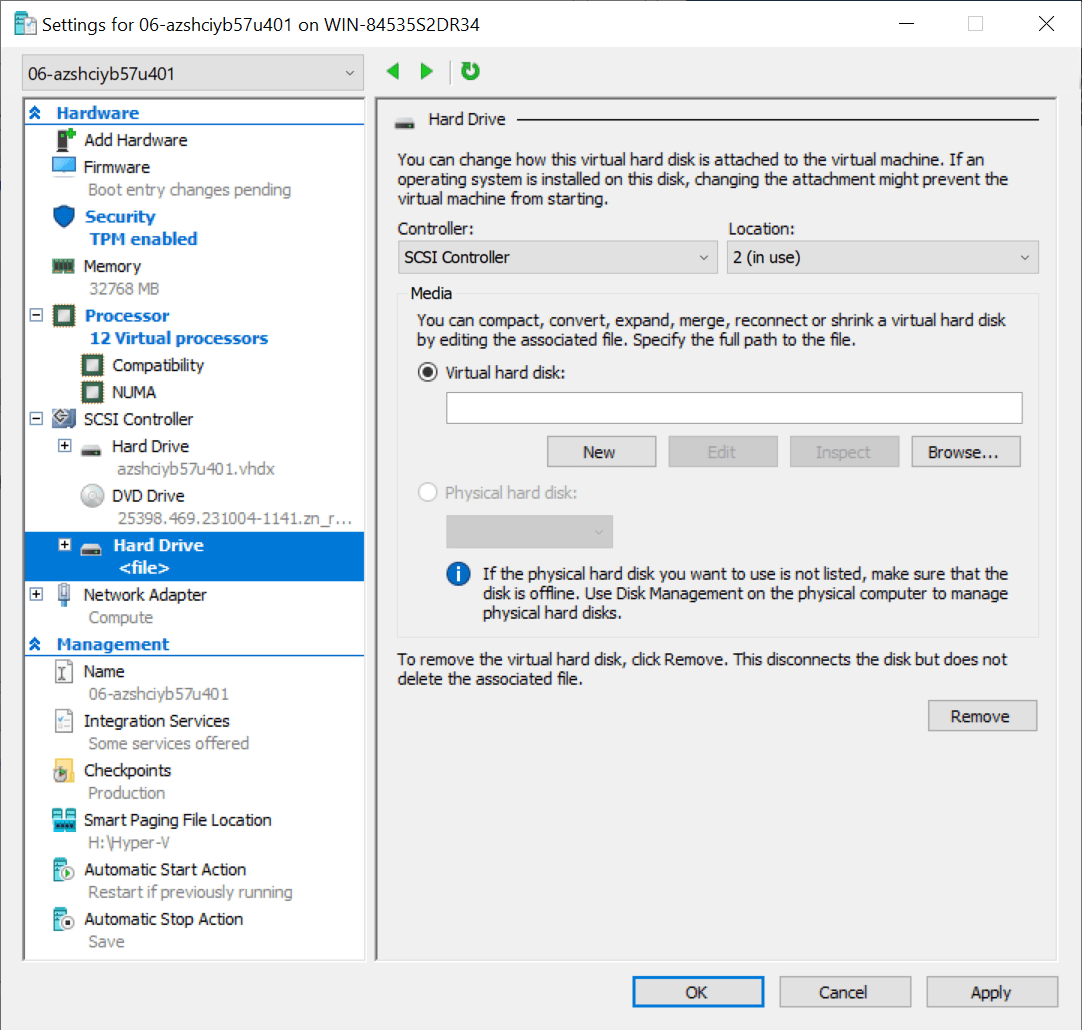Click the Browse... button
The image size is (1082, 1030).
tap(965, 452)
